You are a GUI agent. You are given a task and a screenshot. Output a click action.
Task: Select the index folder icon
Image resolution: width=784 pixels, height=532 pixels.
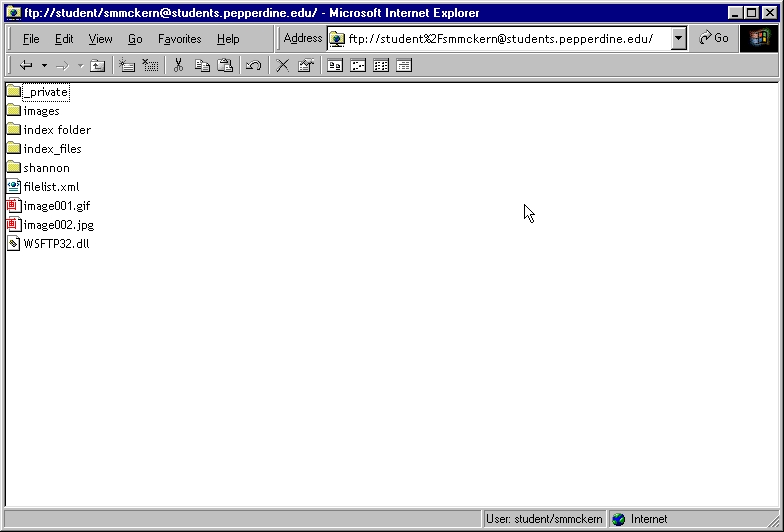click(14, 130)
